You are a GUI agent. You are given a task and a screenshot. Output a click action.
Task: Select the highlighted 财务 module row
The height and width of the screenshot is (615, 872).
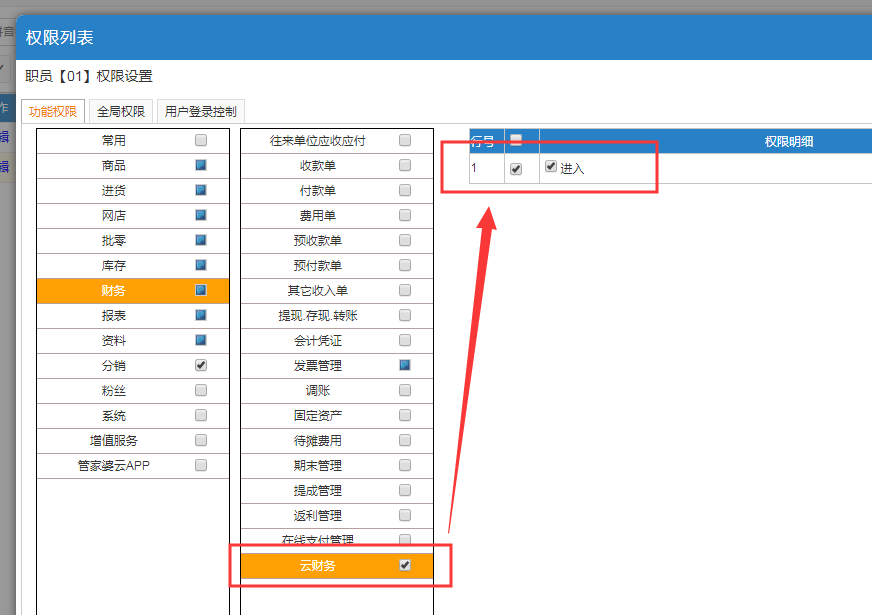[x=133, y=291]
